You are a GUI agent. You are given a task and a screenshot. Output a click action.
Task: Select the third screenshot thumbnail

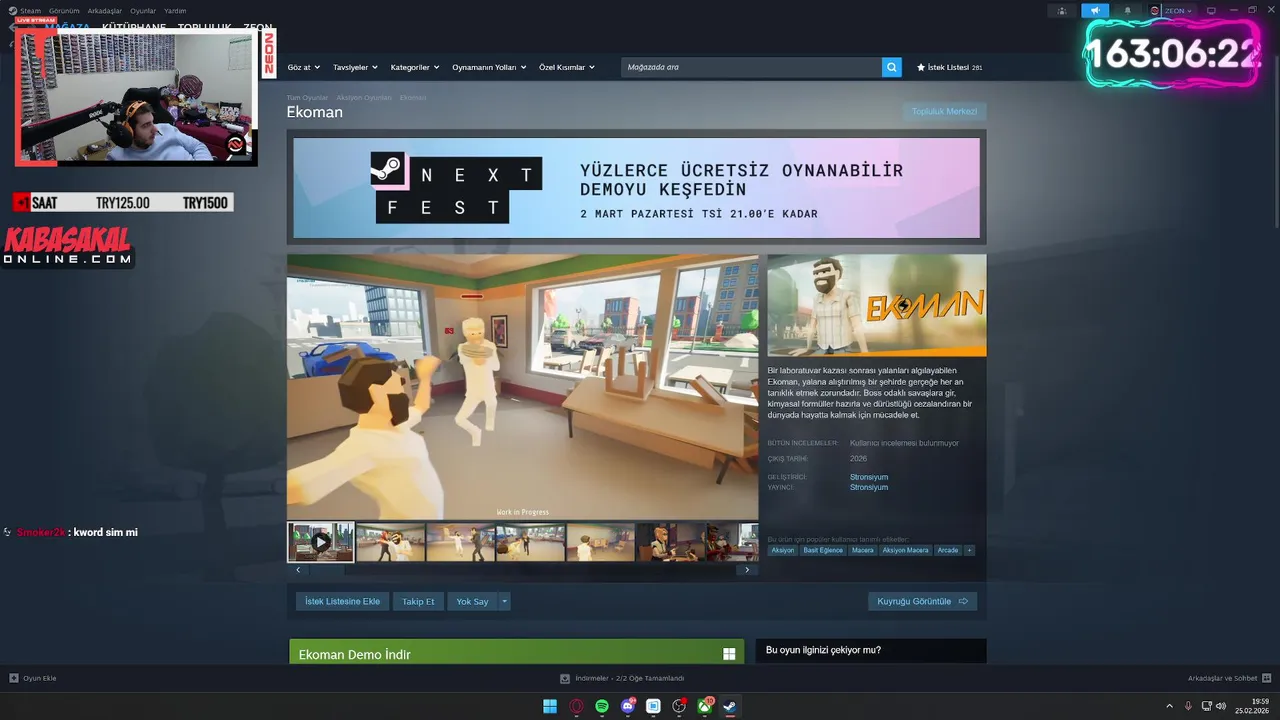(461, 542)
